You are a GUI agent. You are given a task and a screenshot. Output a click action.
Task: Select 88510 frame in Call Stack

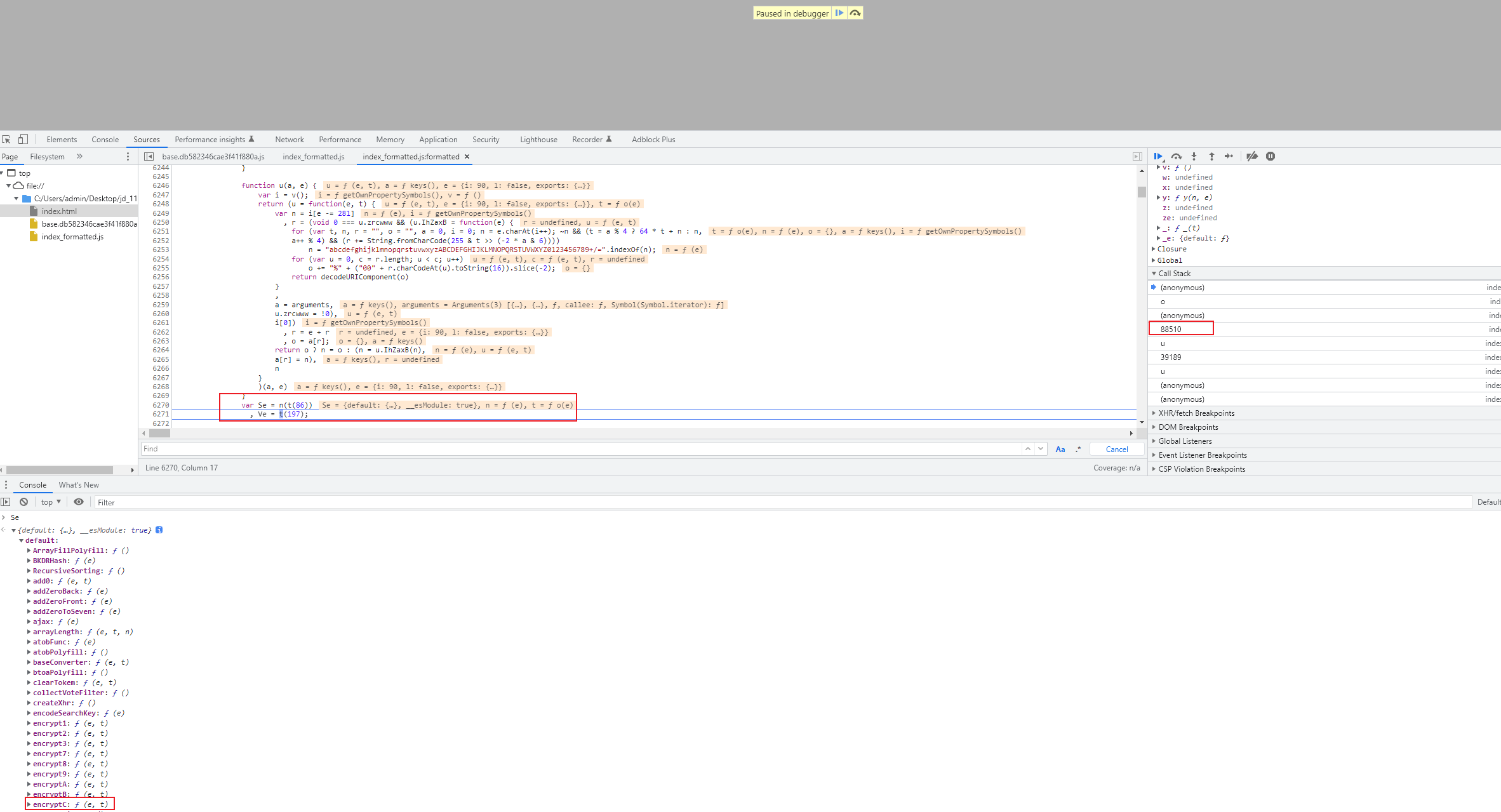[x=1171, y=329]
